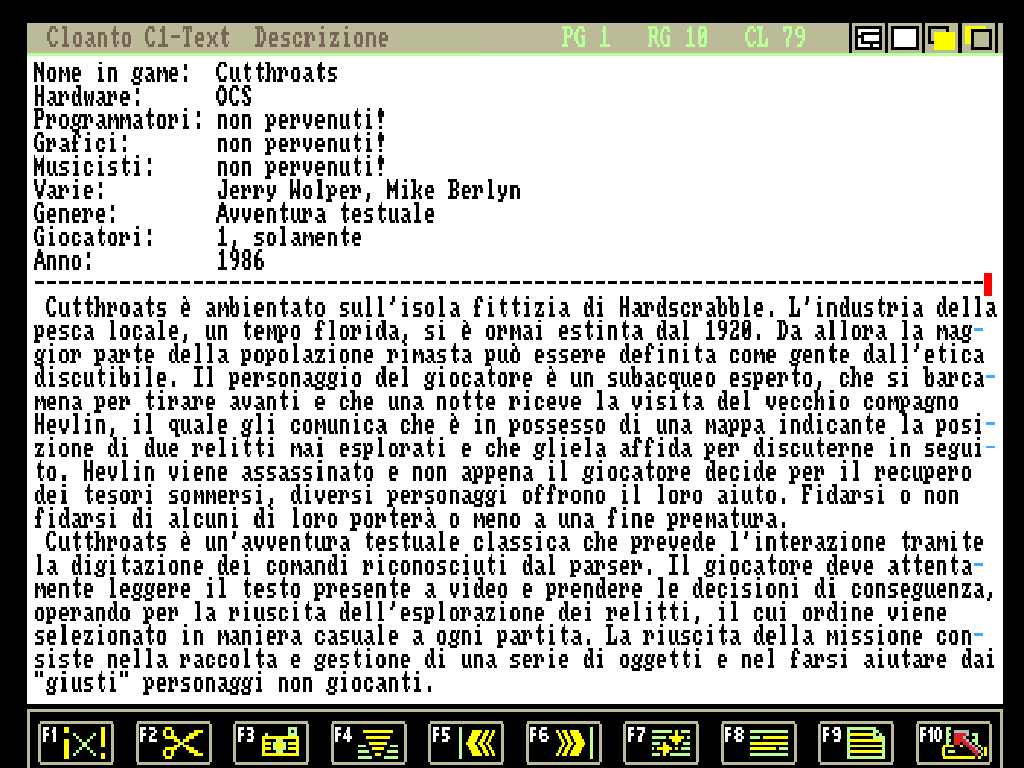Click the white square gadget in title bar
The width and height of the screenshot is (1024, 768).
point(905,39)
